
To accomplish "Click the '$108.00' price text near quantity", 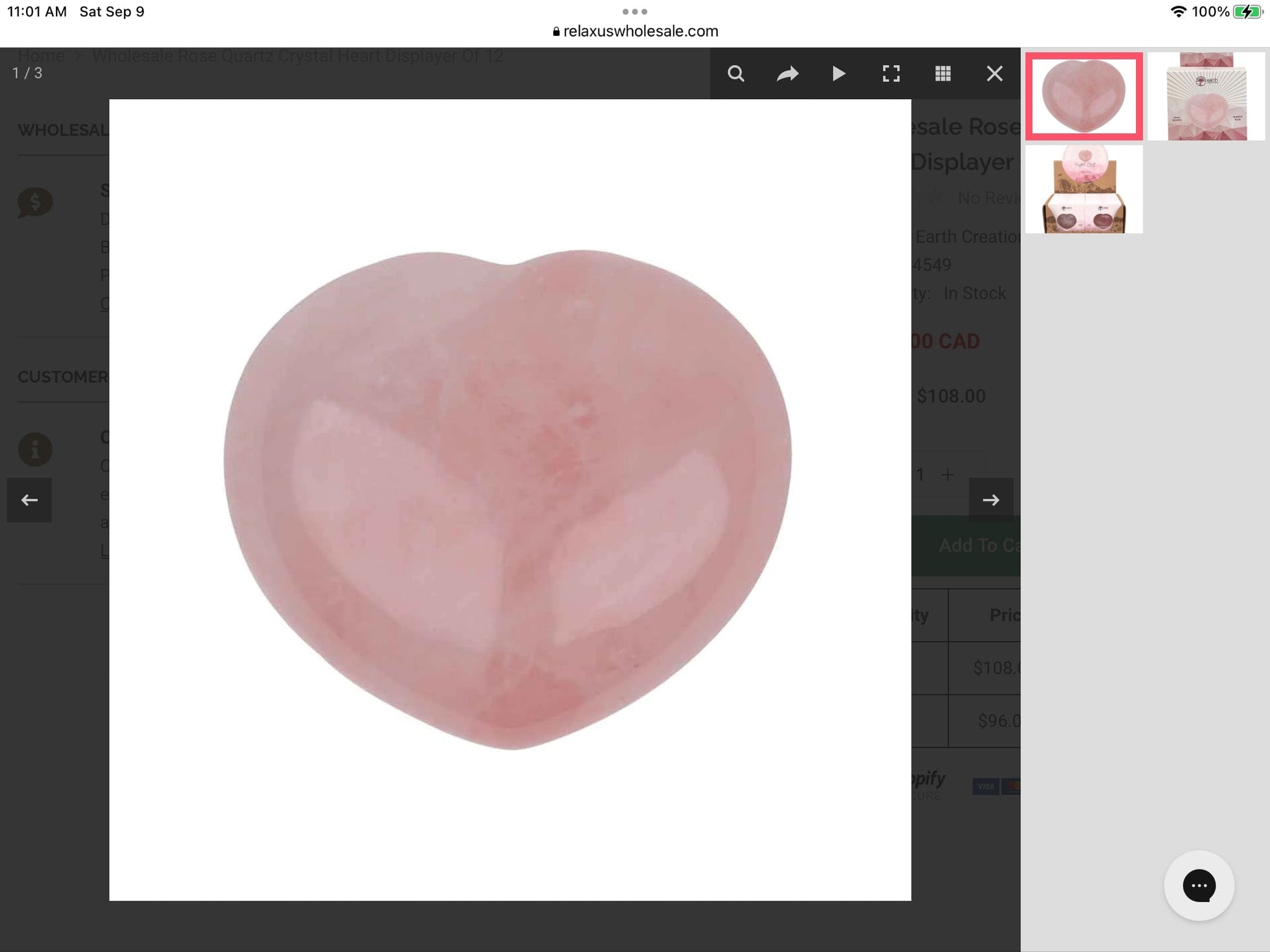I will [x=951, y=396].
